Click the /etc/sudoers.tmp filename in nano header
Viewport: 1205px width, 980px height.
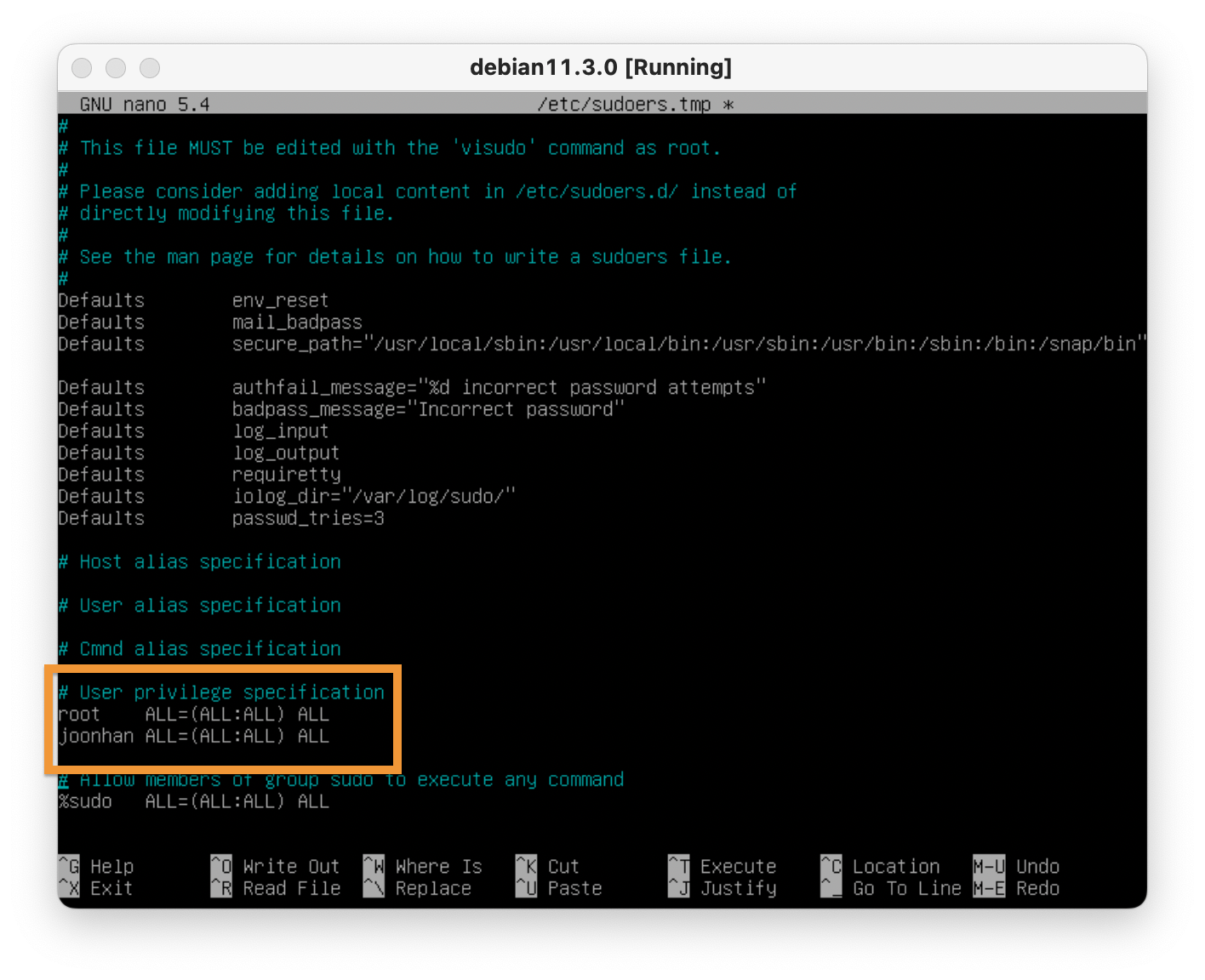click(624, 104)
